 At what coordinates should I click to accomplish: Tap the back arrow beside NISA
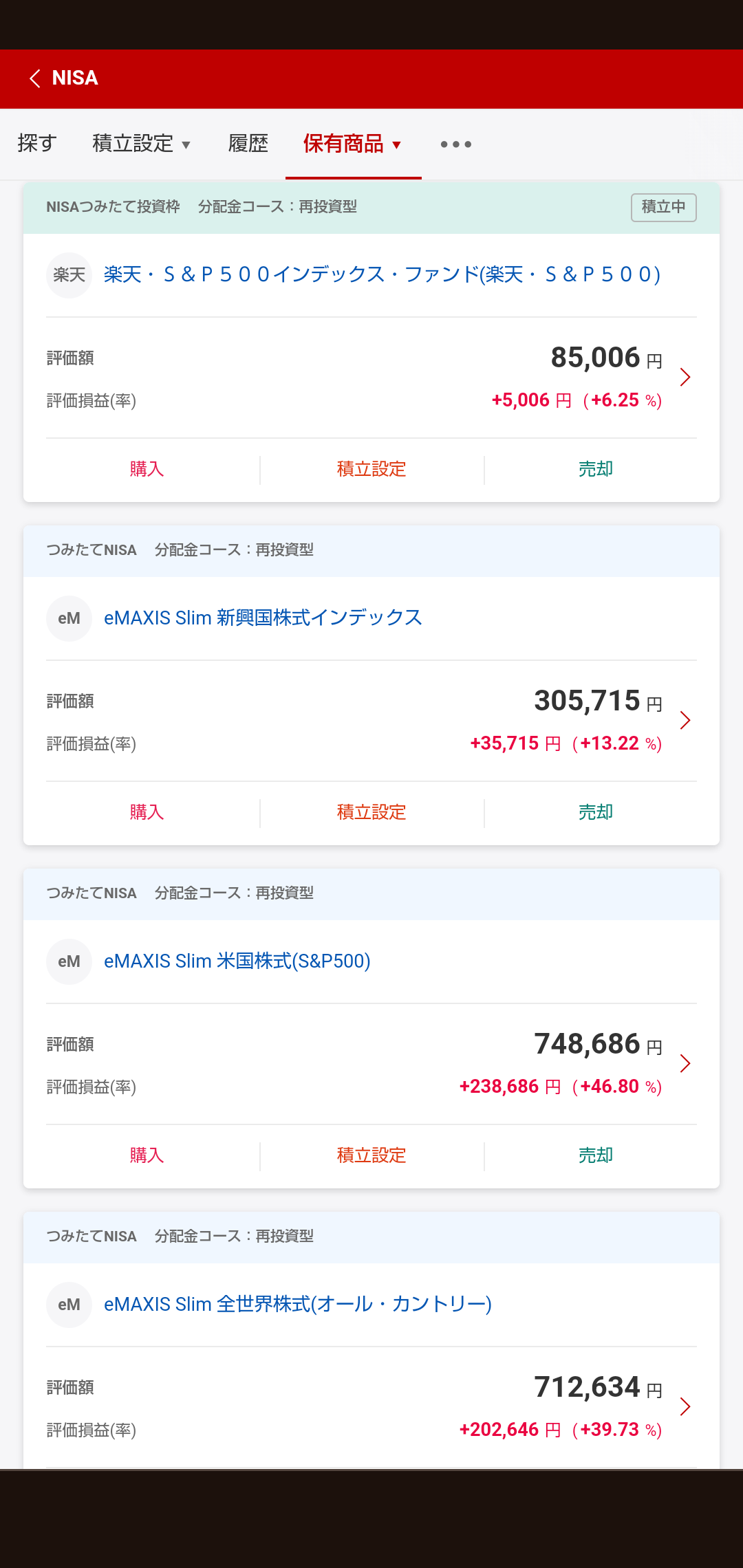[x=36, y=78]
